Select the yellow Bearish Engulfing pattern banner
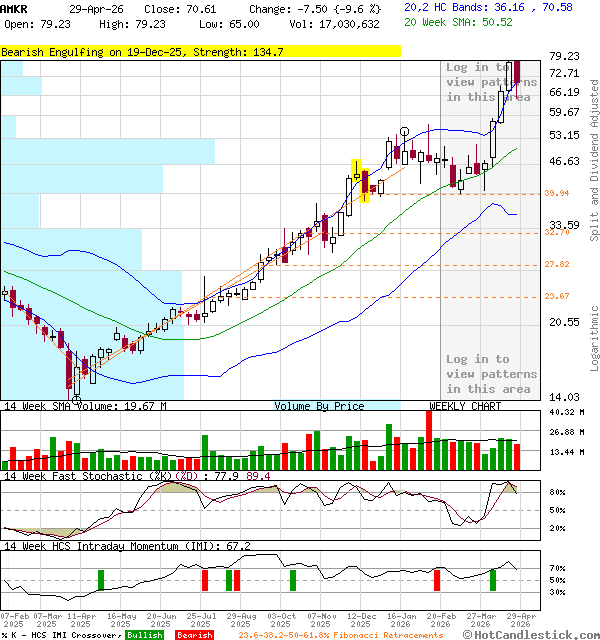Image resolution: width=600 pixels, height=640 pixels. click(x=200, y=51)
